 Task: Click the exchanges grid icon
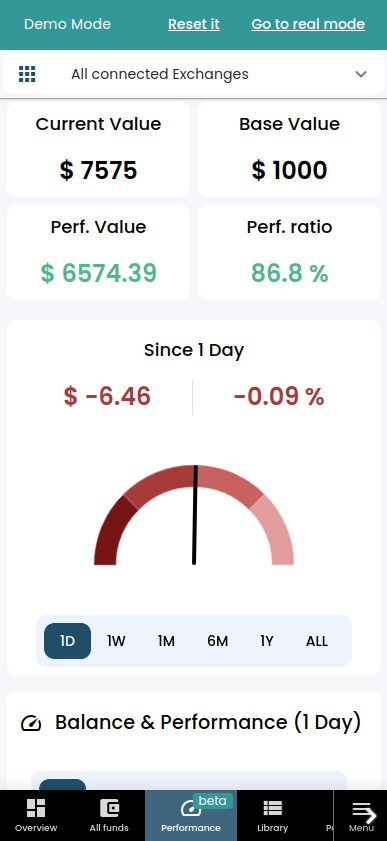click(27, 74)
